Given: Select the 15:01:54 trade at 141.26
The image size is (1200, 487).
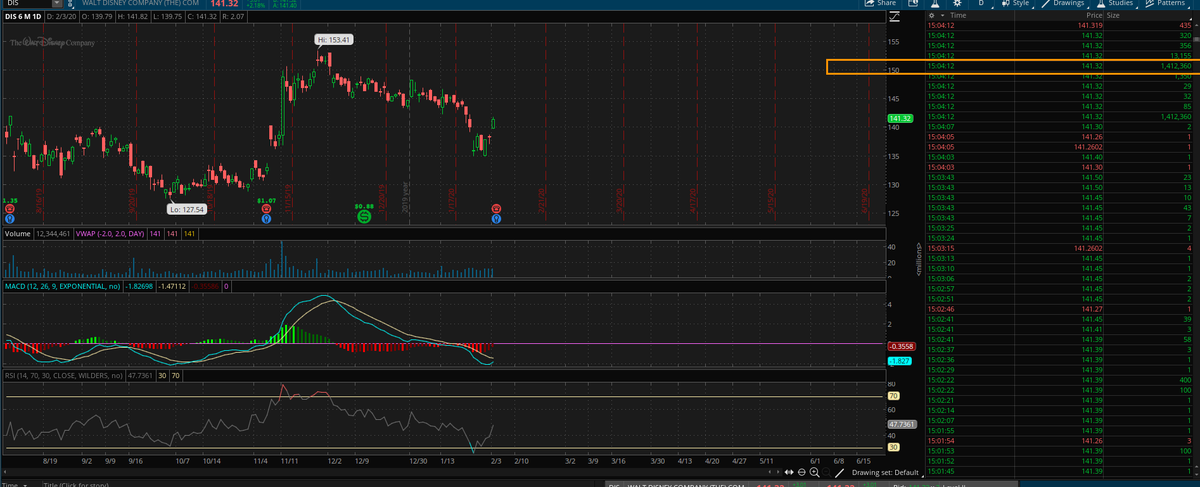Looking at the screenshot, I should point(1059,441).
